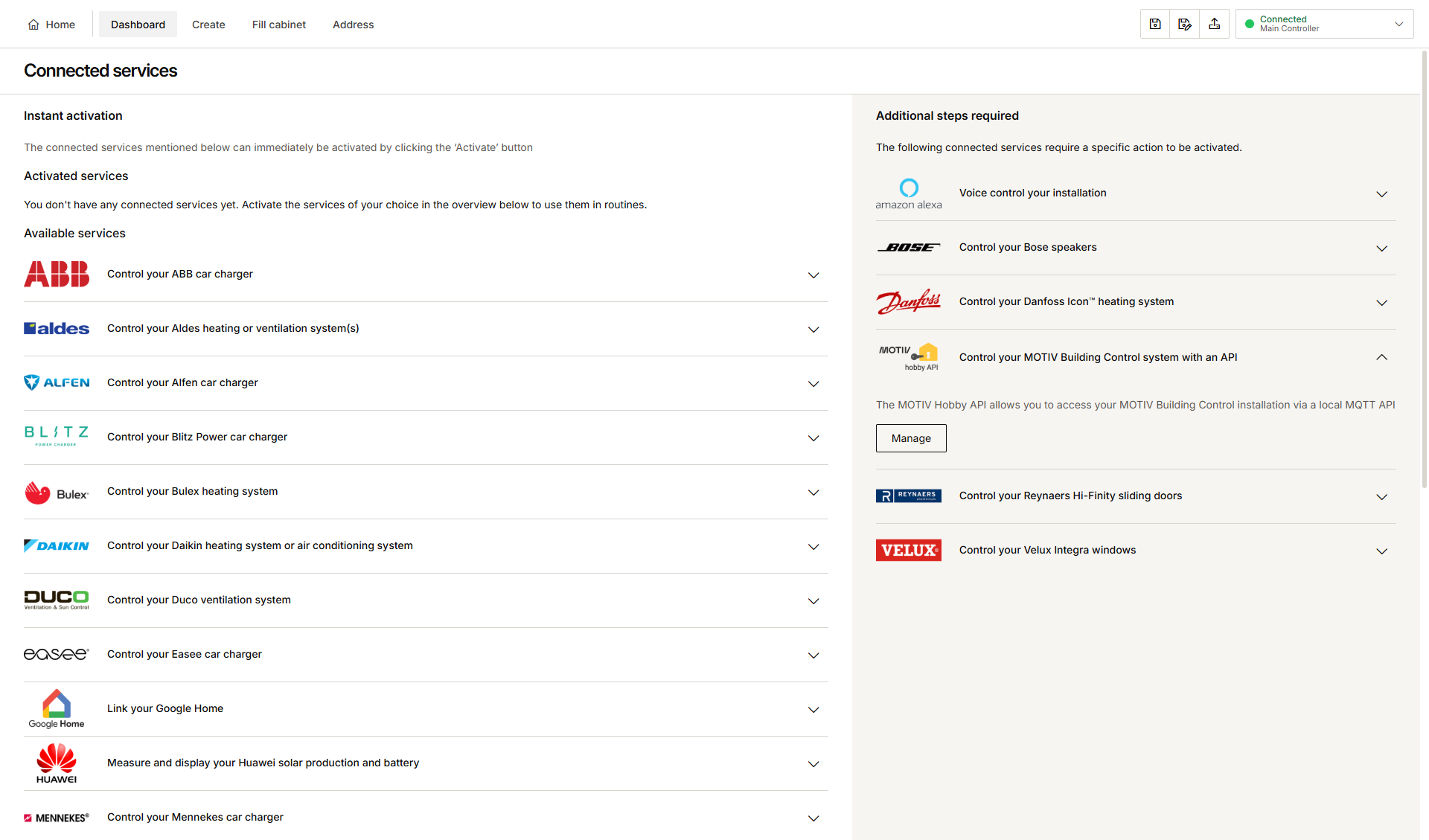The height and width of the screenshot is (840, 1429).
Task: Click the Google Home logo
Action: (57, 708)
